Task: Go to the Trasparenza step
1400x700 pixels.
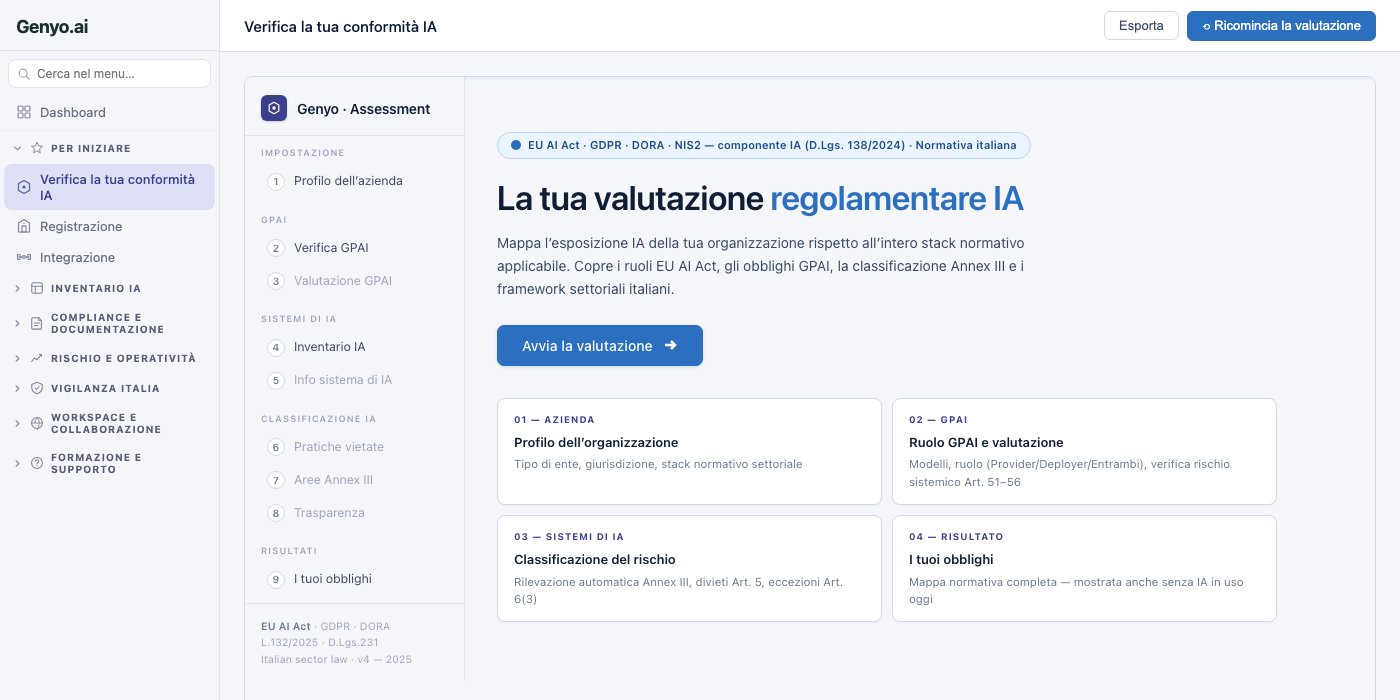Action: [x=354, y=513]
